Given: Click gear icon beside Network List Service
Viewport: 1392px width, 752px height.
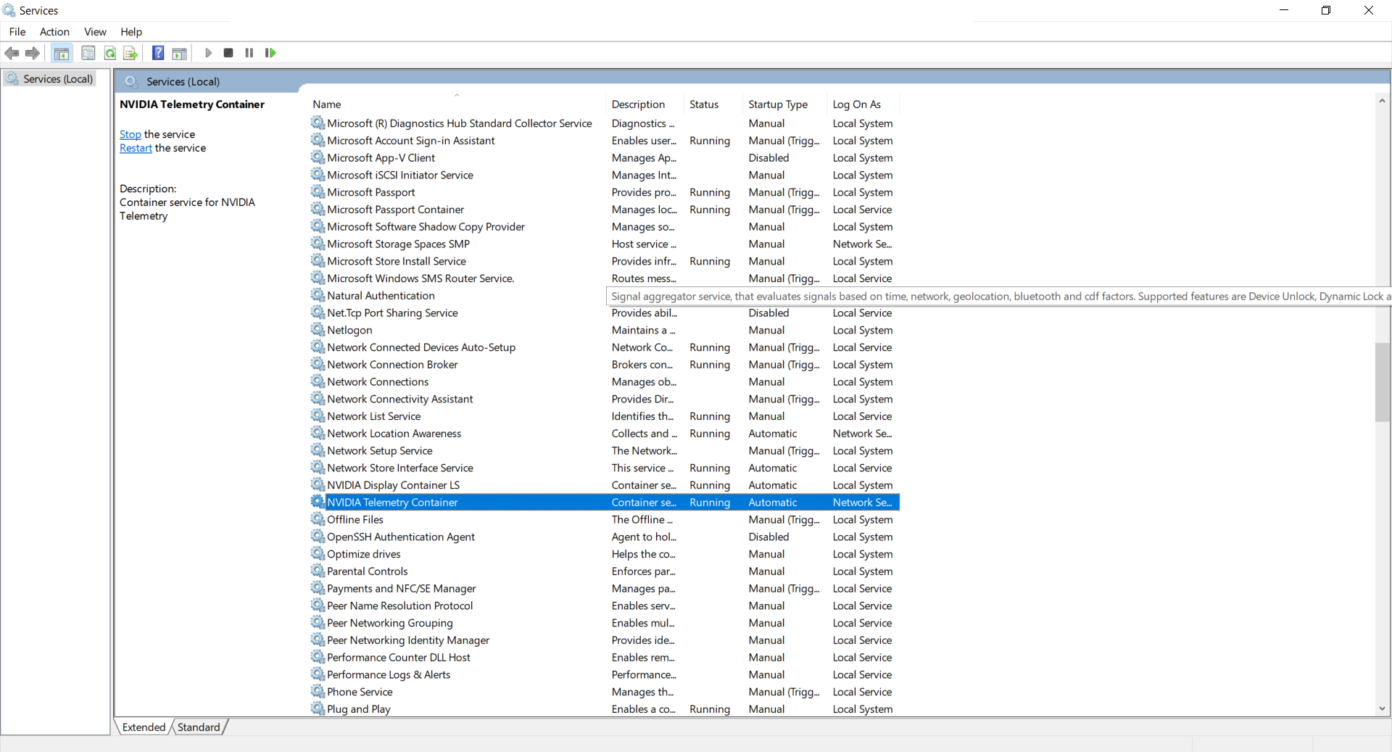Looking at the screenshot, I should (x=318, y=416).
